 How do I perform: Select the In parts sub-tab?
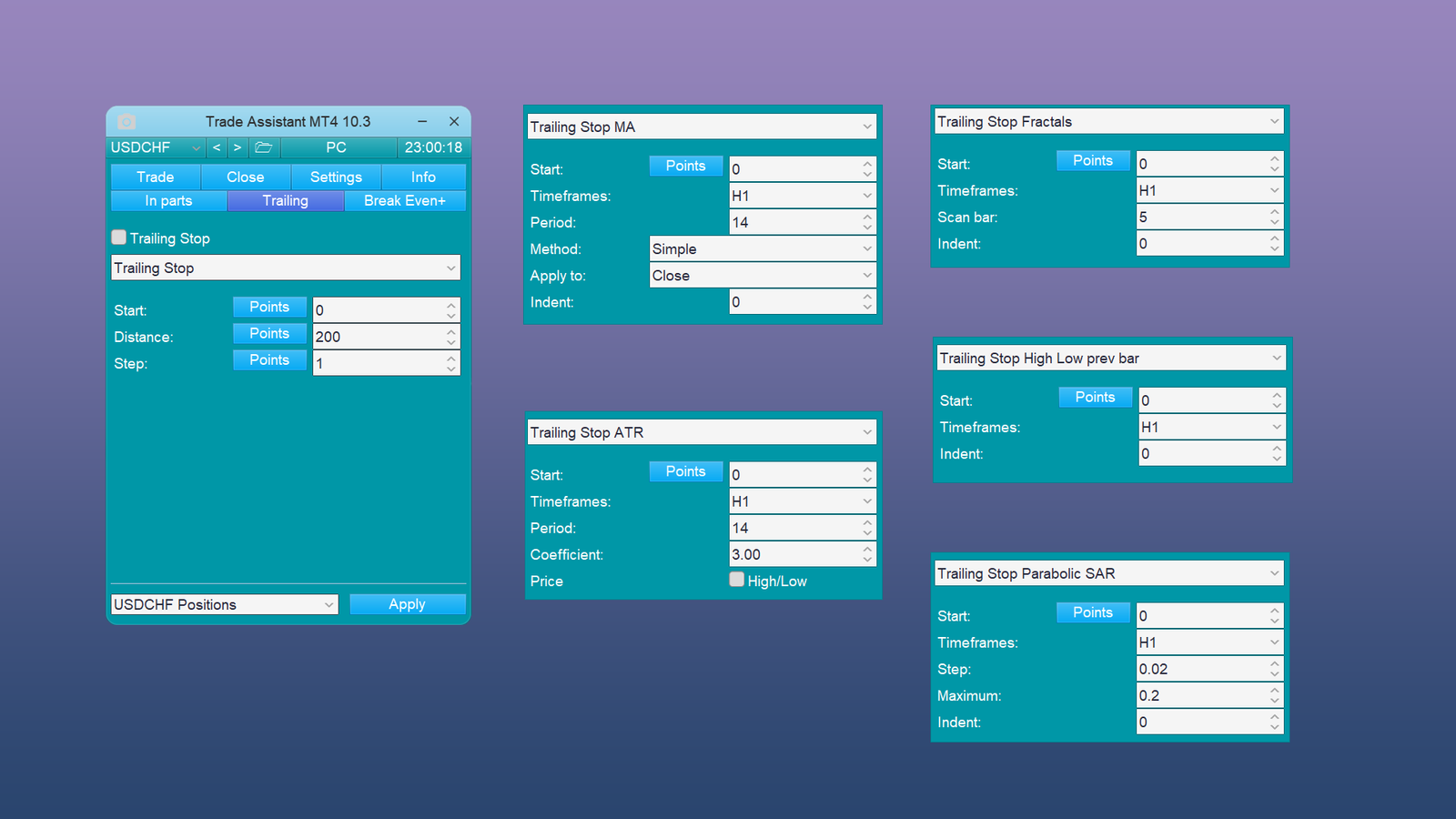pyautogui.click(x=168, y=200)
